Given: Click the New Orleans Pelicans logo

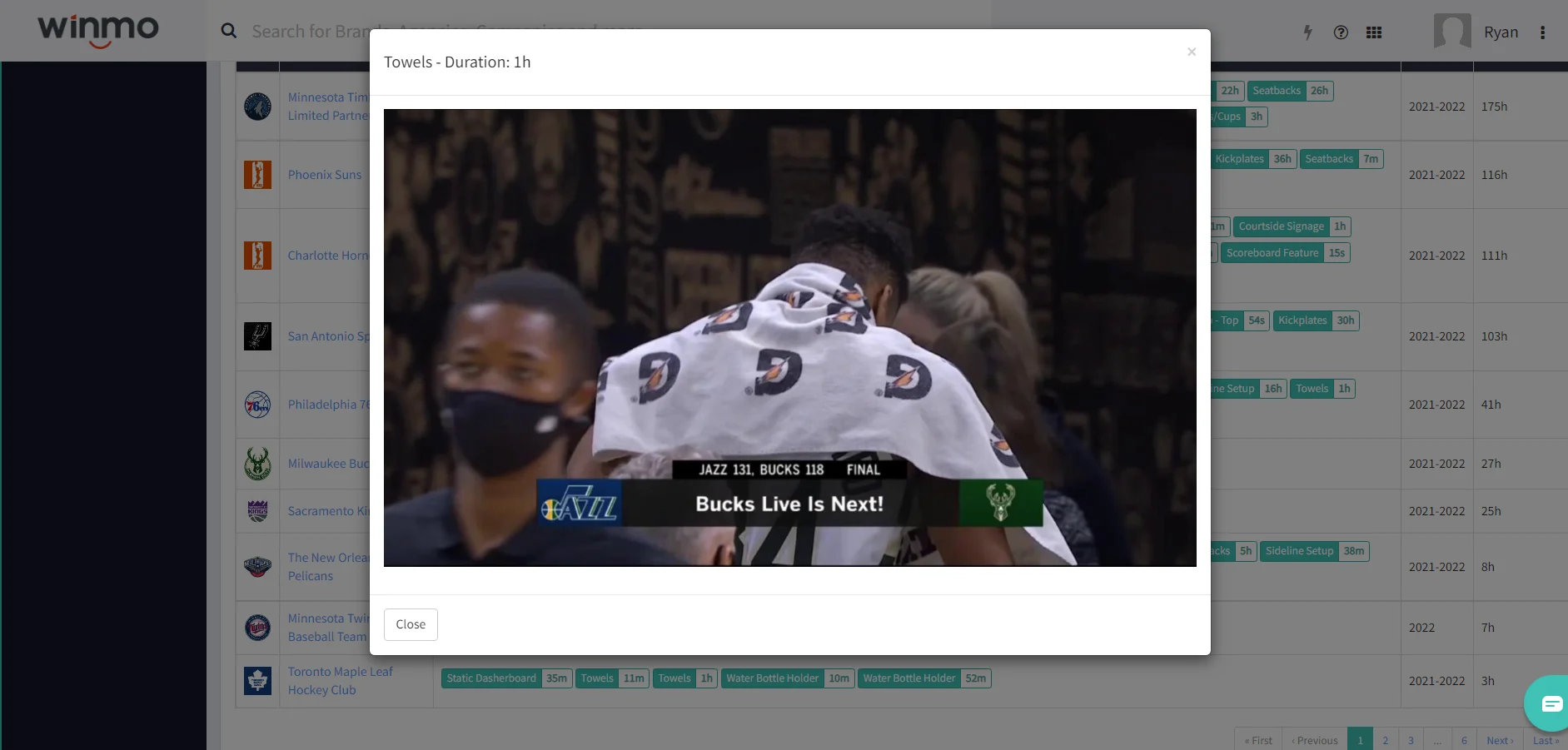Looking at the screenshot, I should pyautogui.click(x=257, y=567).
